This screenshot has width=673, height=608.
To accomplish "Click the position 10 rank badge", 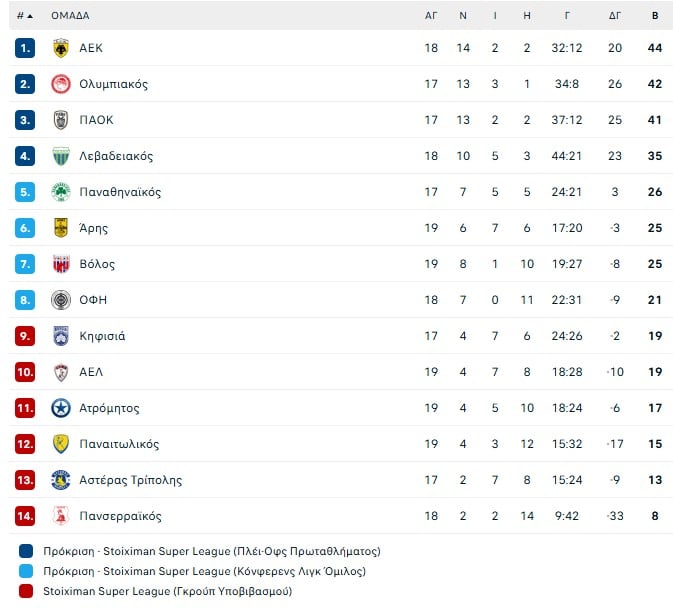I will click(25, 372).
